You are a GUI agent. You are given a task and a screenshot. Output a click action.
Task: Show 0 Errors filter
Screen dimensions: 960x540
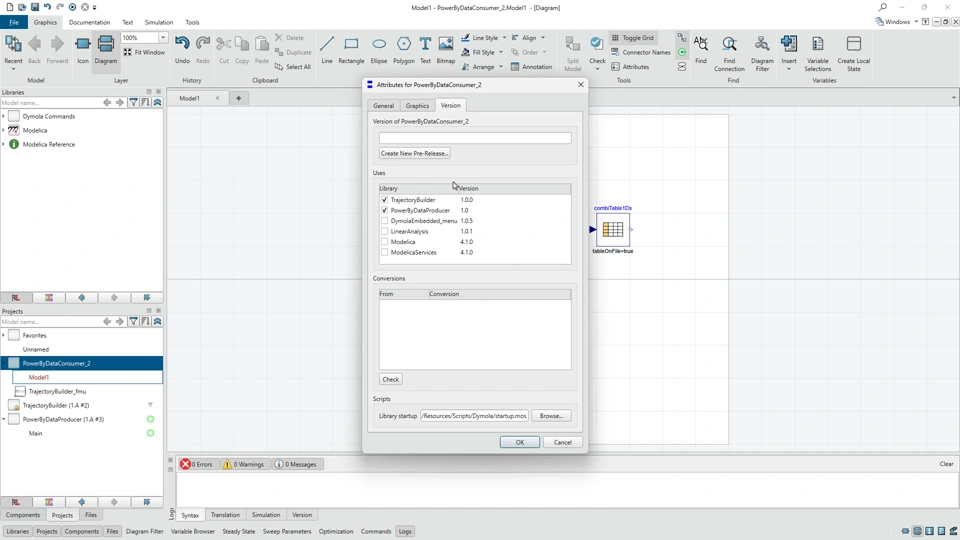coord(197,464)
